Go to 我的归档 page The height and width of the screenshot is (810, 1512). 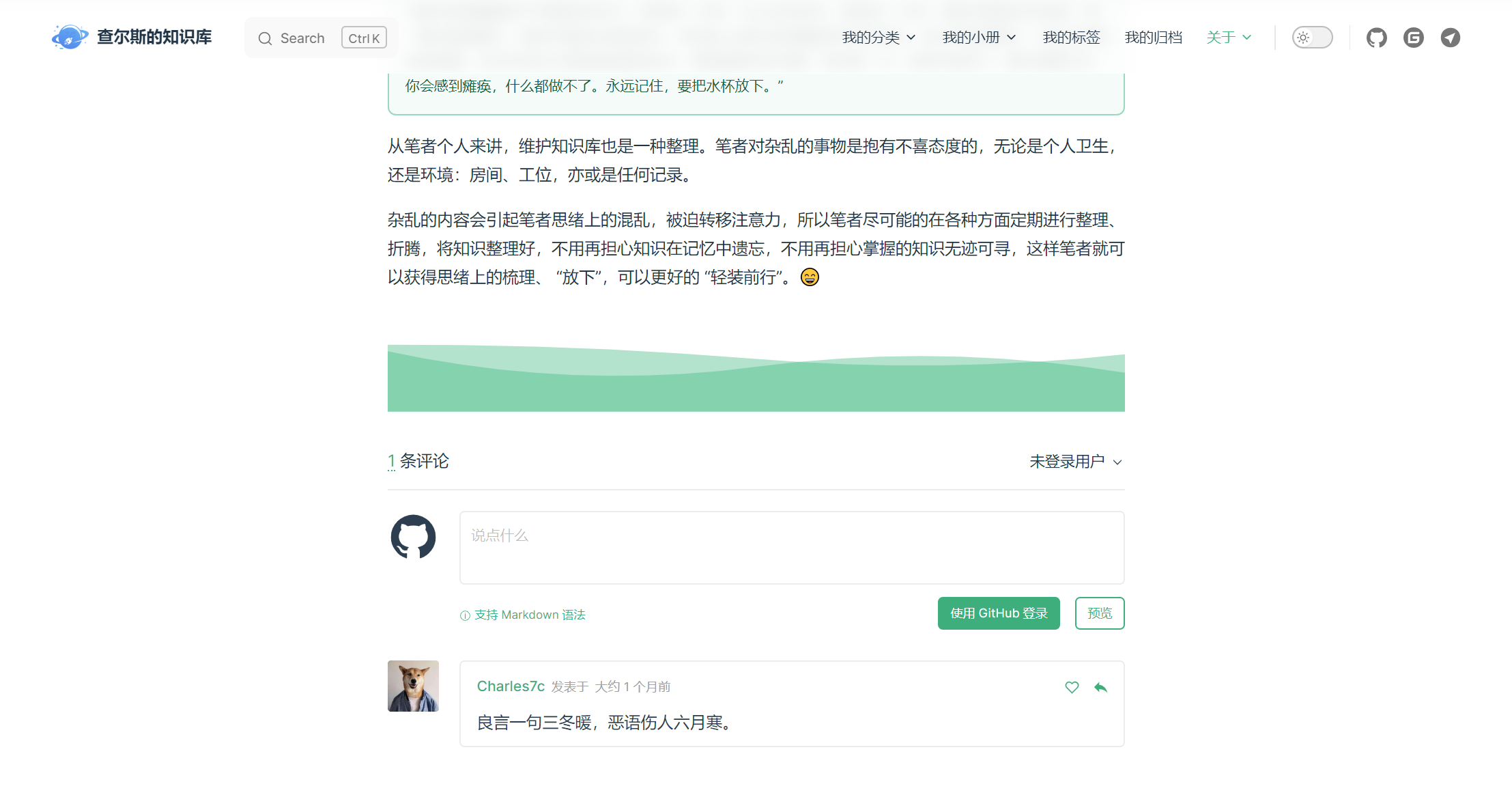1153,38
